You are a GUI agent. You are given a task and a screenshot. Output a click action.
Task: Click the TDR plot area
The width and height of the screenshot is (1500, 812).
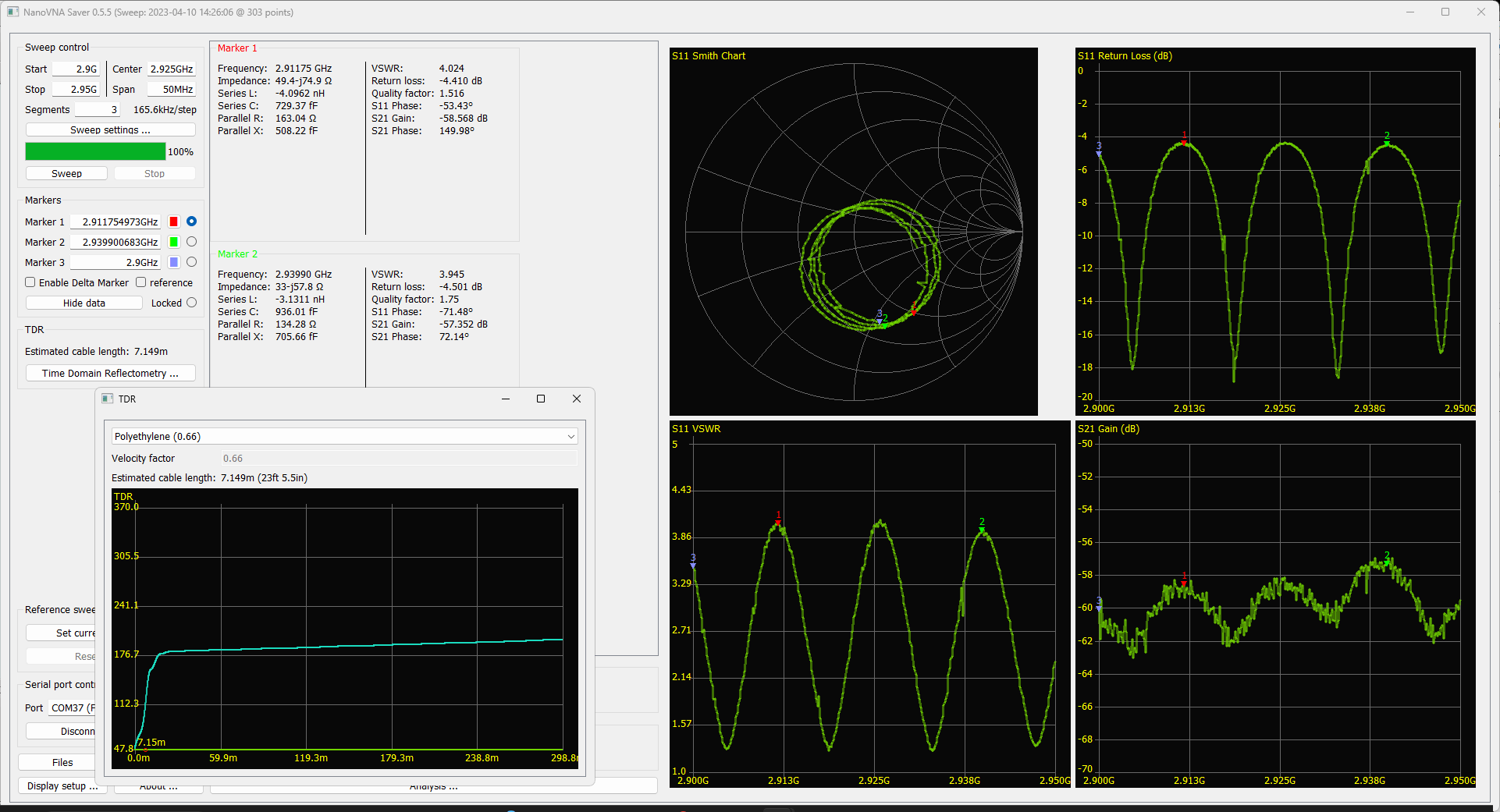point(345,629)
